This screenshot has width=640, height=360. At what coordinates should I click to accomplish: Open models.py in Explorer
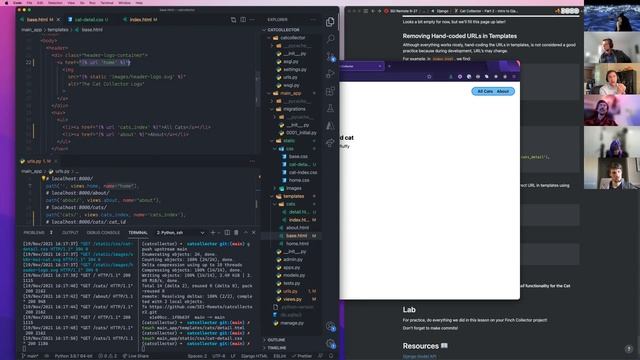coord(294,276)
